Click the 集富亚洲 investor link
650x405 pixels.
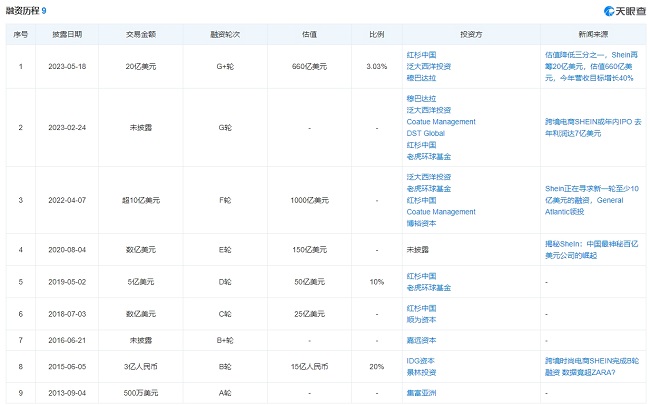pyautogui.click(x=421, y=393)
